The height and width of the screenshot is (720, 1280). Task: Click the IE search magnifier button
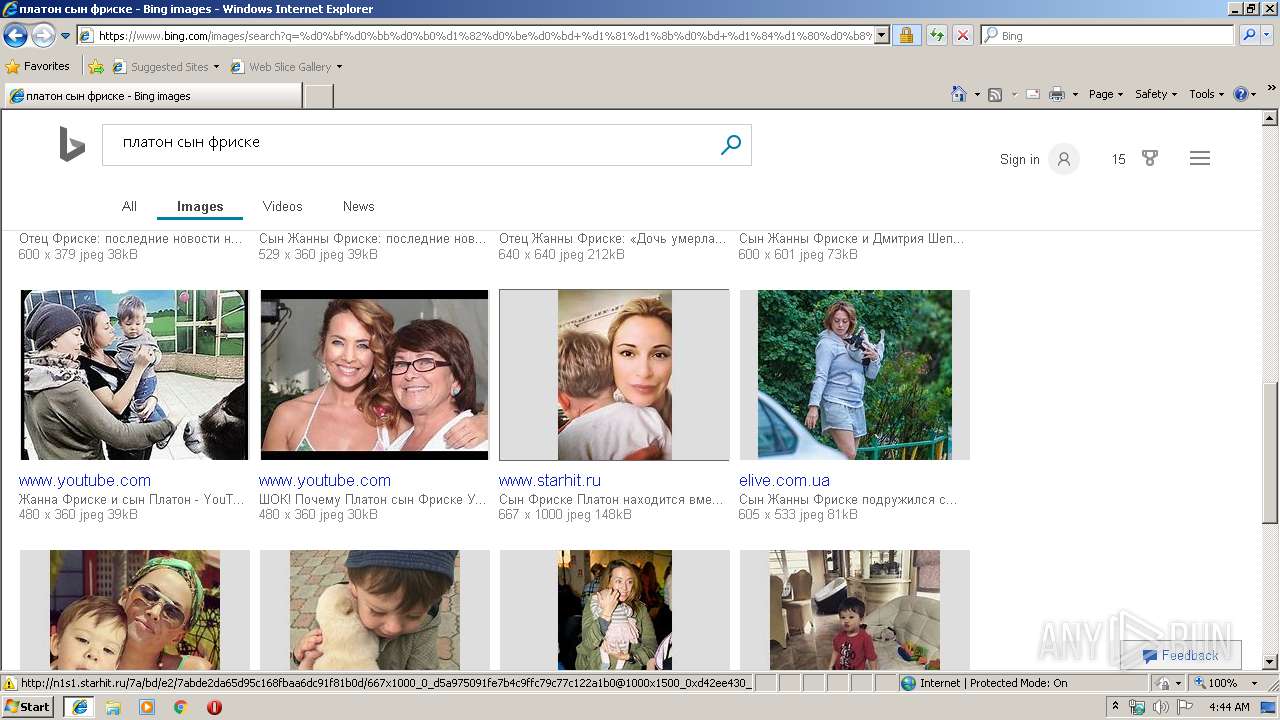point(1247,36)
